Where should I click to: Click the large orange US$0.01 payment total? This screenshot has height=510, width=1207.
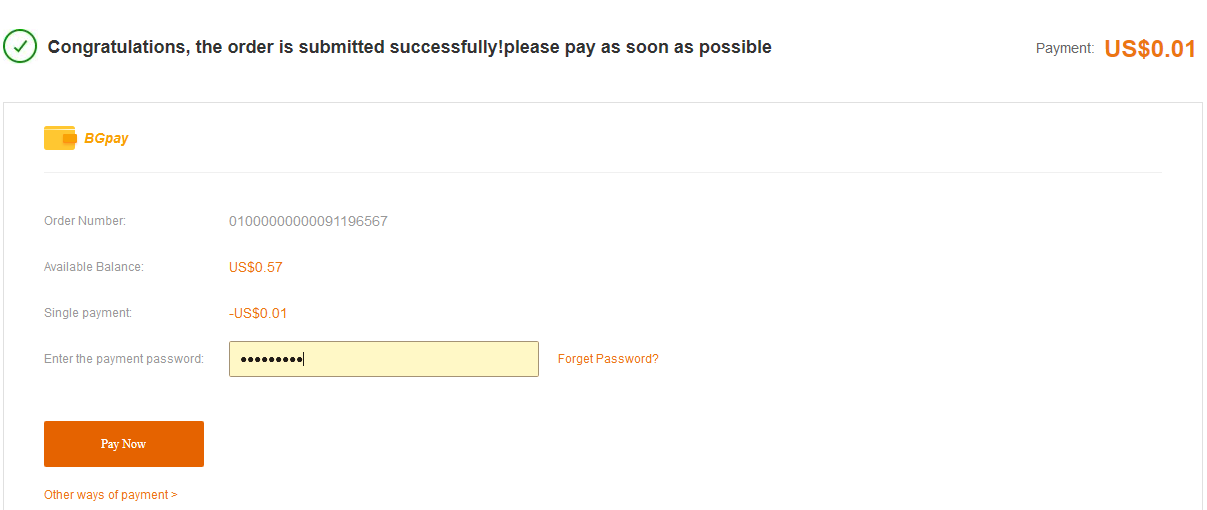1150,49
